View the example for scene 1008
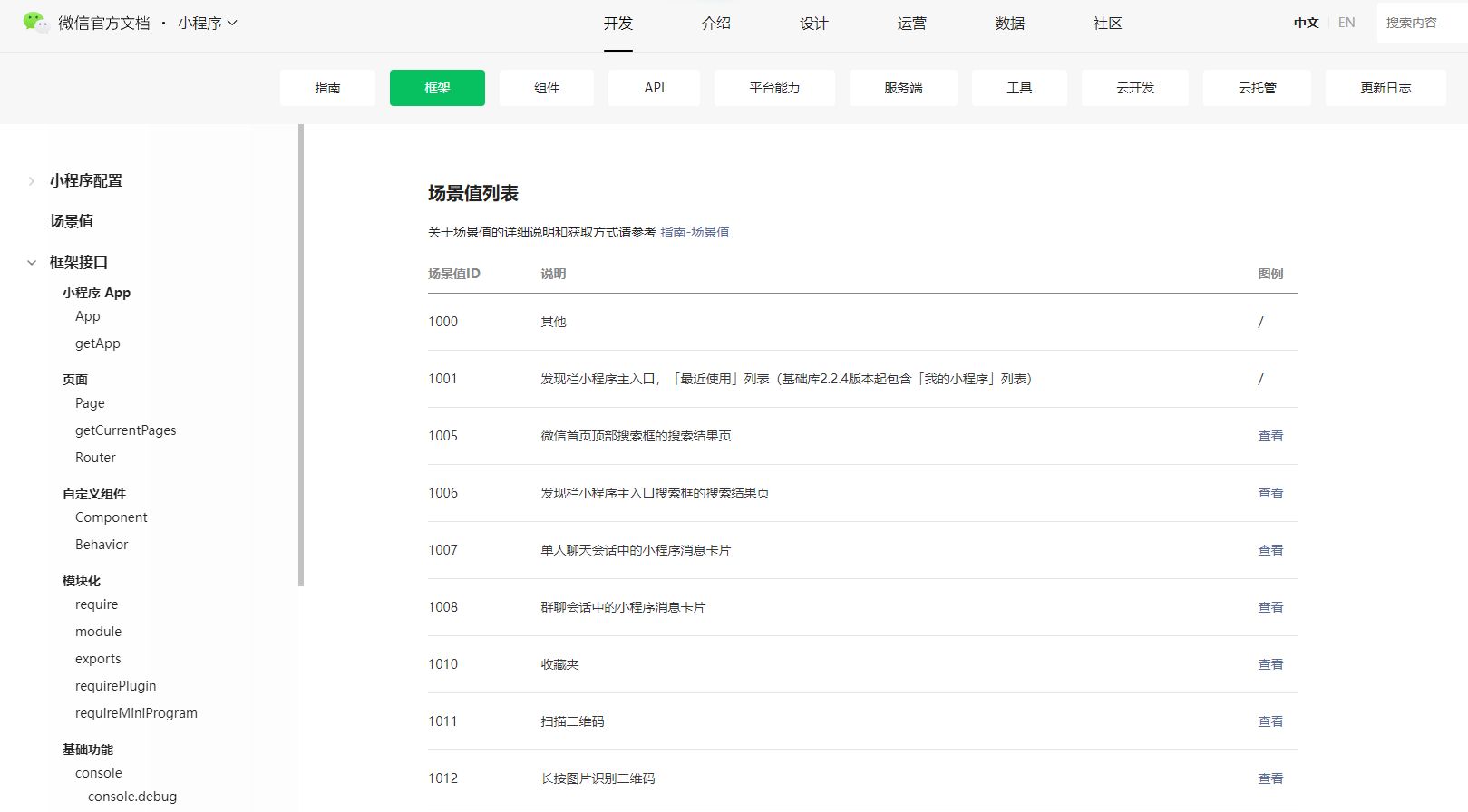 tap(1270, 607)
